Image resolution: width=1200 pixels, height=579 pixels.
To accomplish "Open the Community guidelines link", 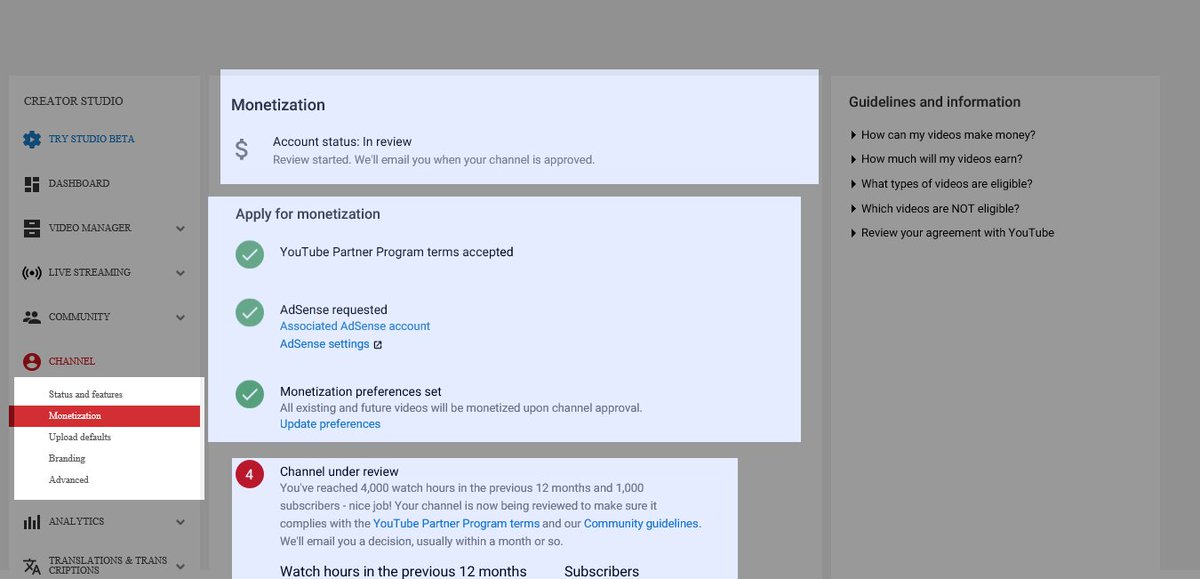I will click(642, 524).
